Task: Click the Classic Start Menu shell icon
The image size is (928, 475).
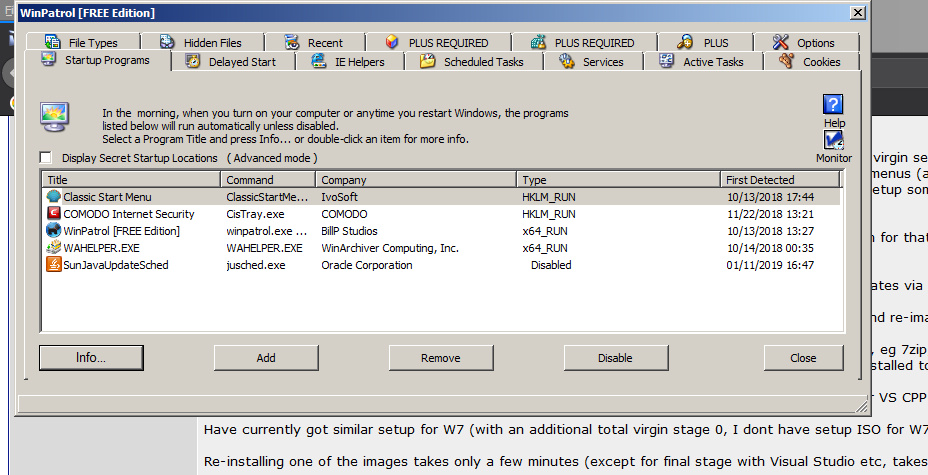Action: click(54, 196)
